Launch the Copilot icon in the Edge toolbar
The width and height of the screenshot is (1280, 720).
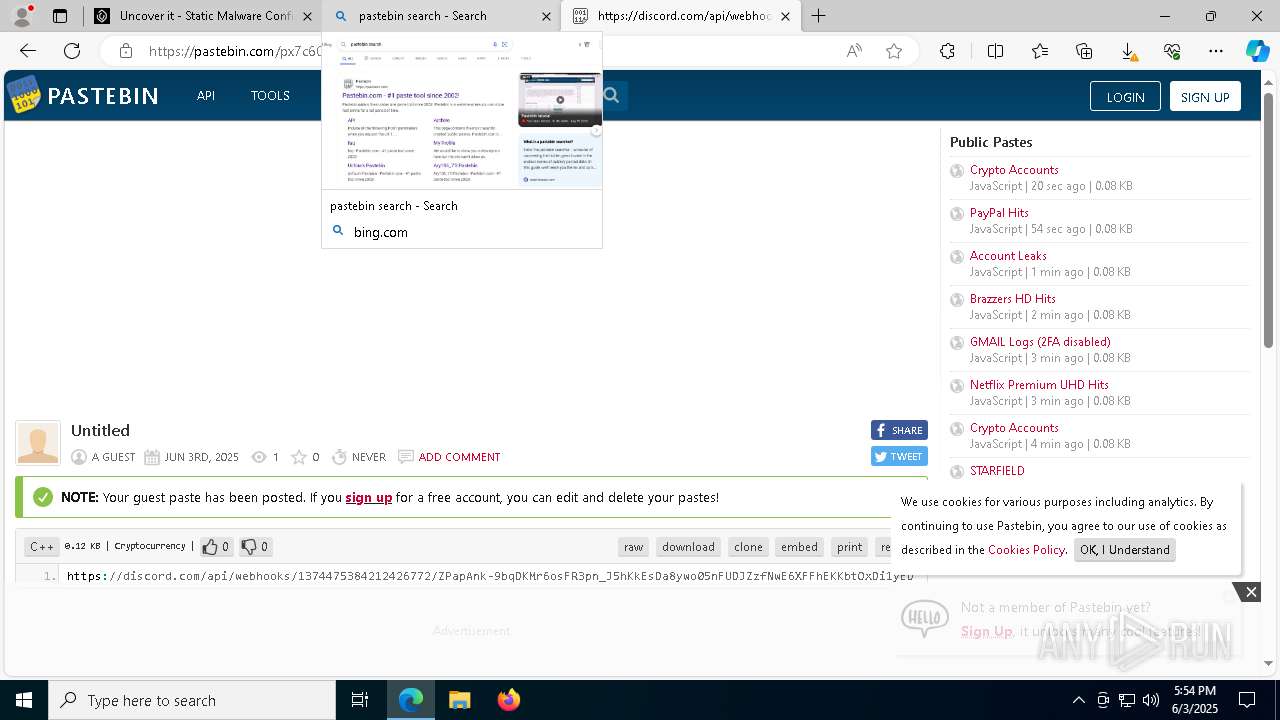[x=1257, y=51]
